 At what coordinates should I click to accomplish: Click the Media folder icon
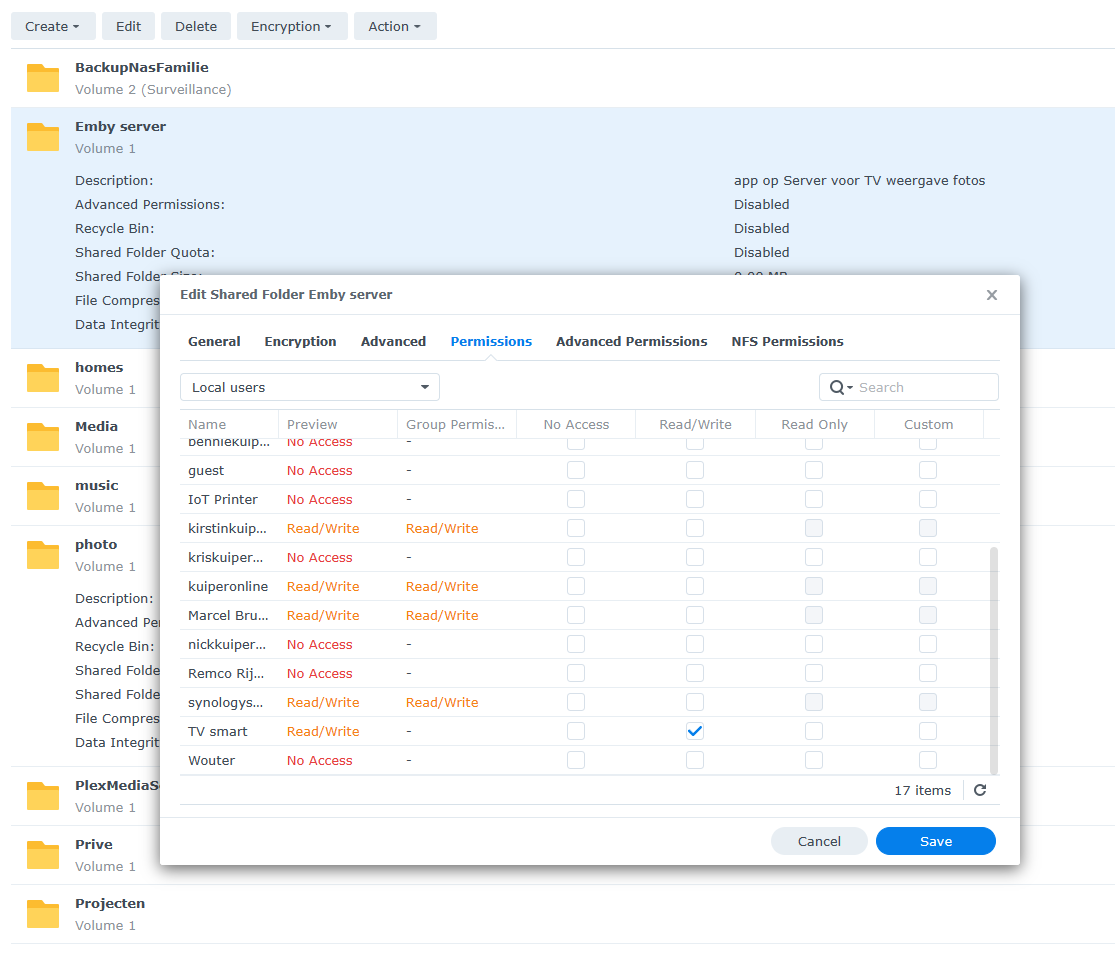tap(43, 437)
